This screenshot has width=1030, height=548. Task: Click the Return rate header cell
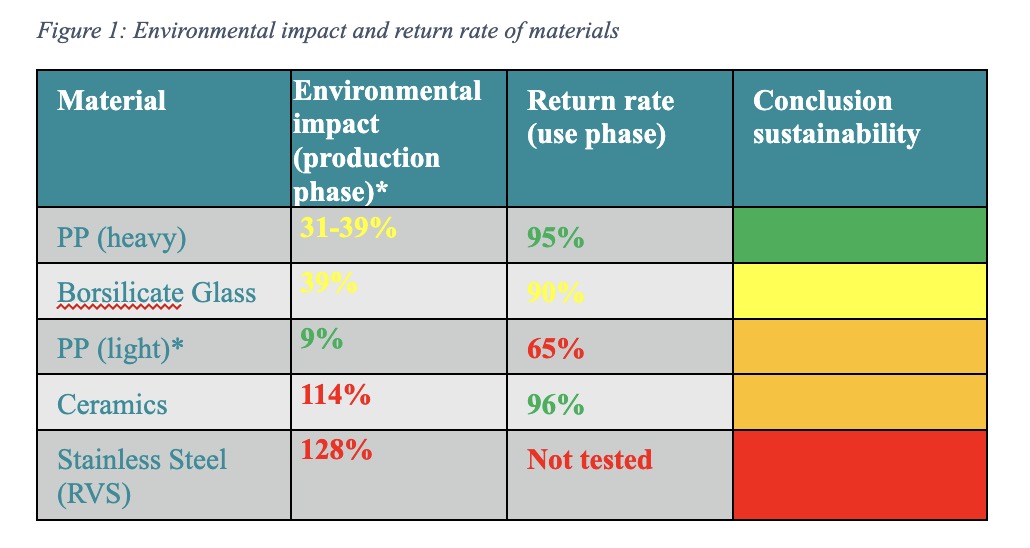point(600,117)
